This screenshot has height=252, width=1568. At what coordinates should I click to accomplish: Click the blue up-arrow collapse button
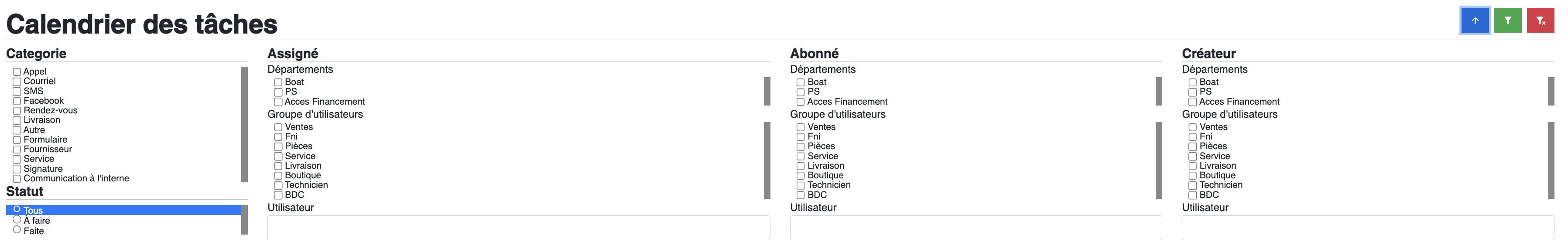tap(1475, 20)
